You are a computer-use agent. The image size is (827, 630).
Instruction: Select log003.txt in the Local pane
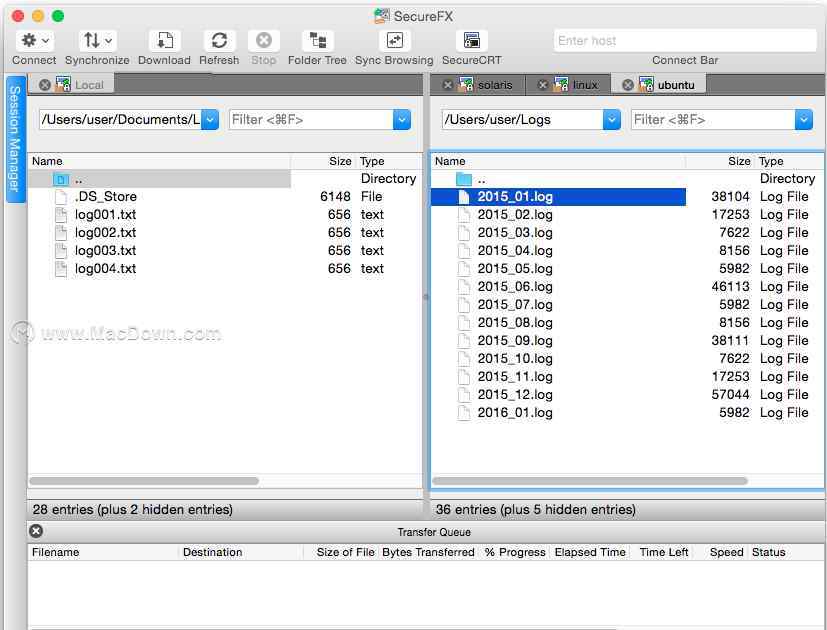[x=105, y=251]
